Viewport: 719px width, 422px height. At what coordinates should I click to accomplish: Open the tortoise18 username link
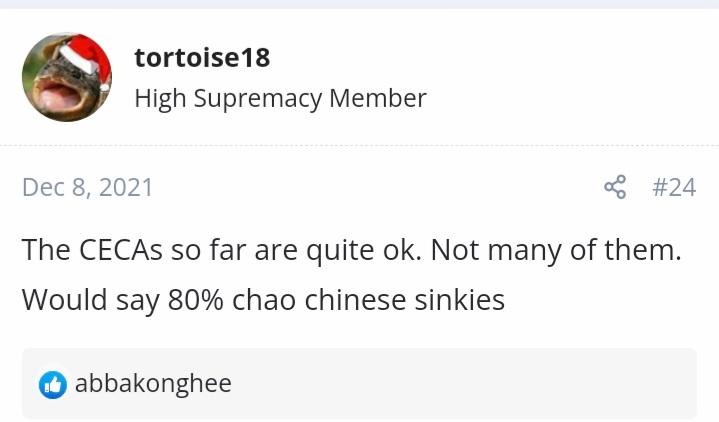click(202, 57)
